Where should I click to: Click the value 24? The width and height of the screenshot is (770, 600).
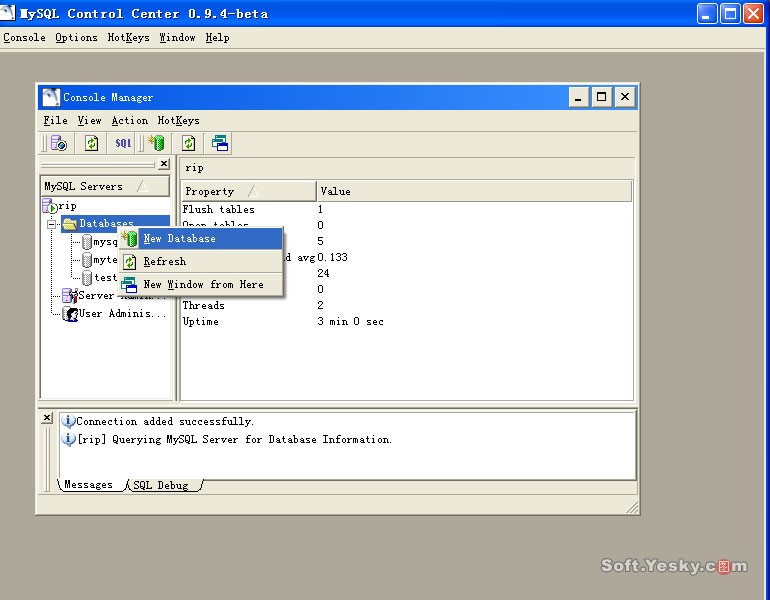click(x=323, y=273)
